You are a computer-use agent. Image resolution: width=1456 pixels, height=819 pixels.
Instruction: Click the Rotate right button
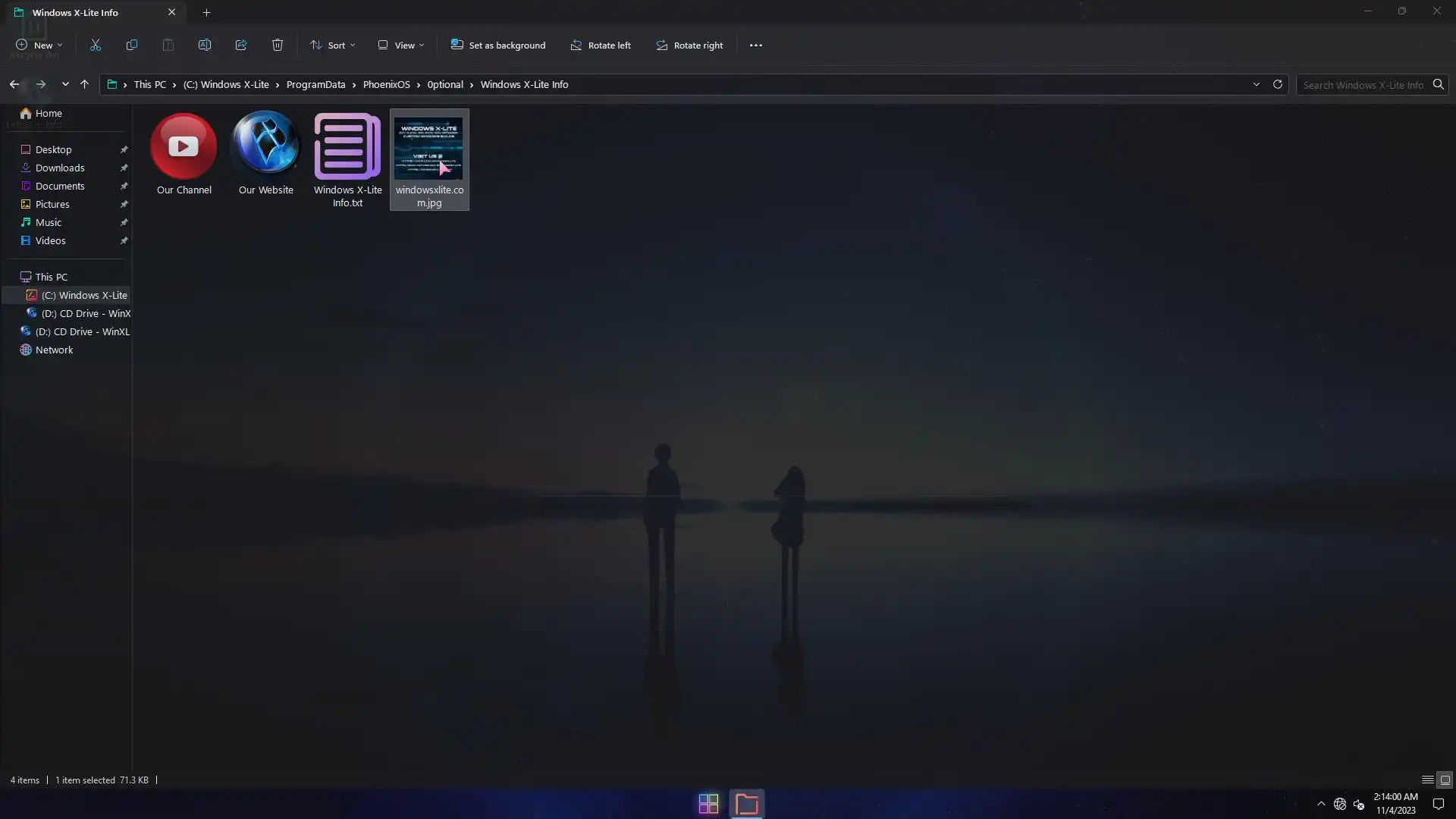689,45
